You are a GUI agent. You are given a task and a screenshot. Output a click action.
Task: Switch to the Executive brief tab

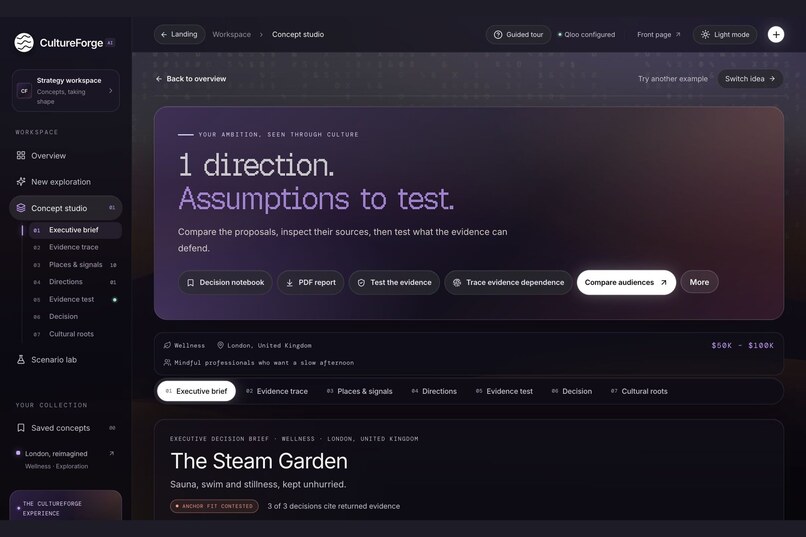(196, 391)
